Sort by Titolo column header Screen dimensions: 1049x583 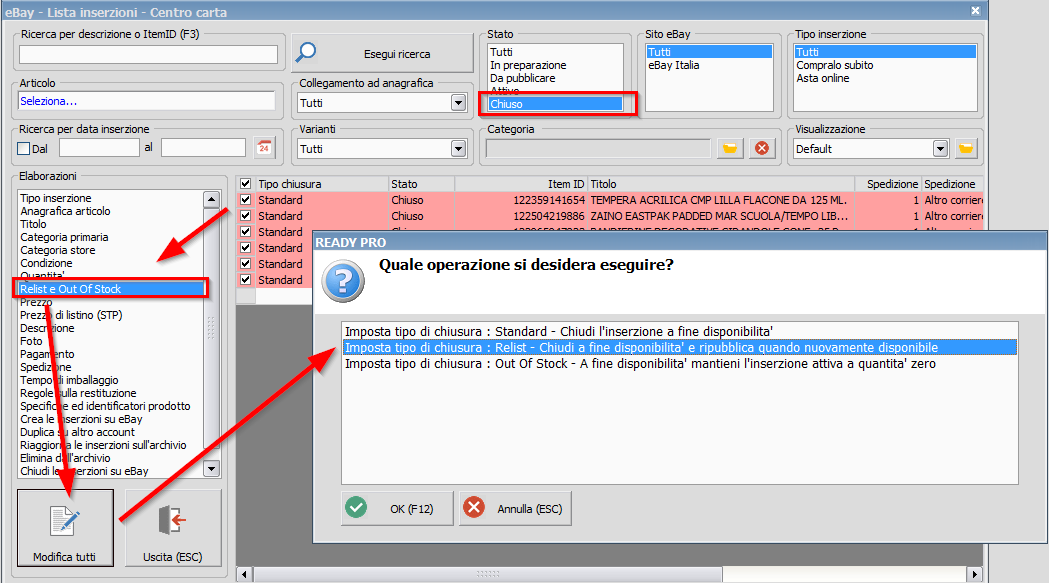[721, 183]
